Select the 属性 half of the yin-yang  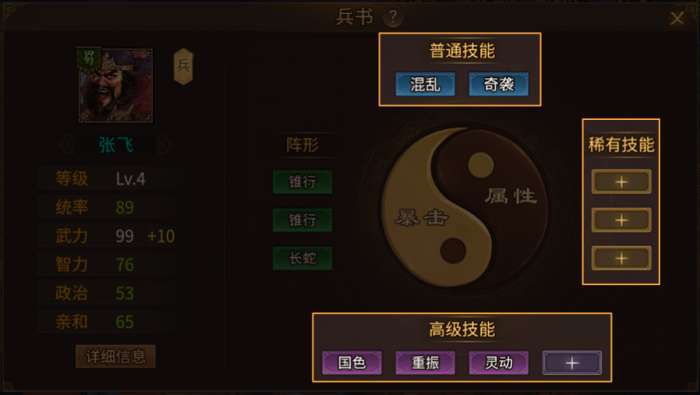tap(511, 195)
